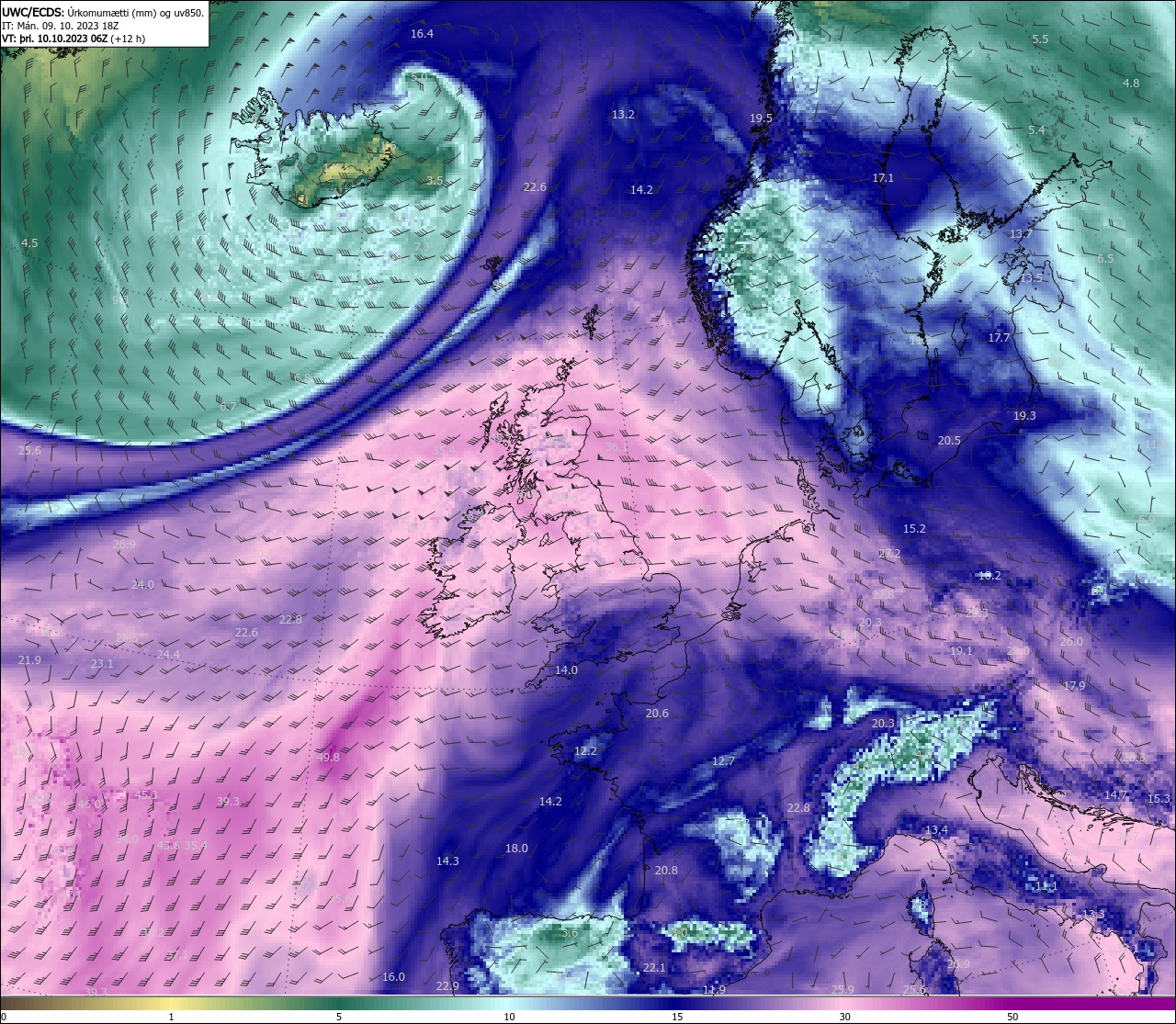
Task: Click the 15.2 value on the map
Action: 914,529
